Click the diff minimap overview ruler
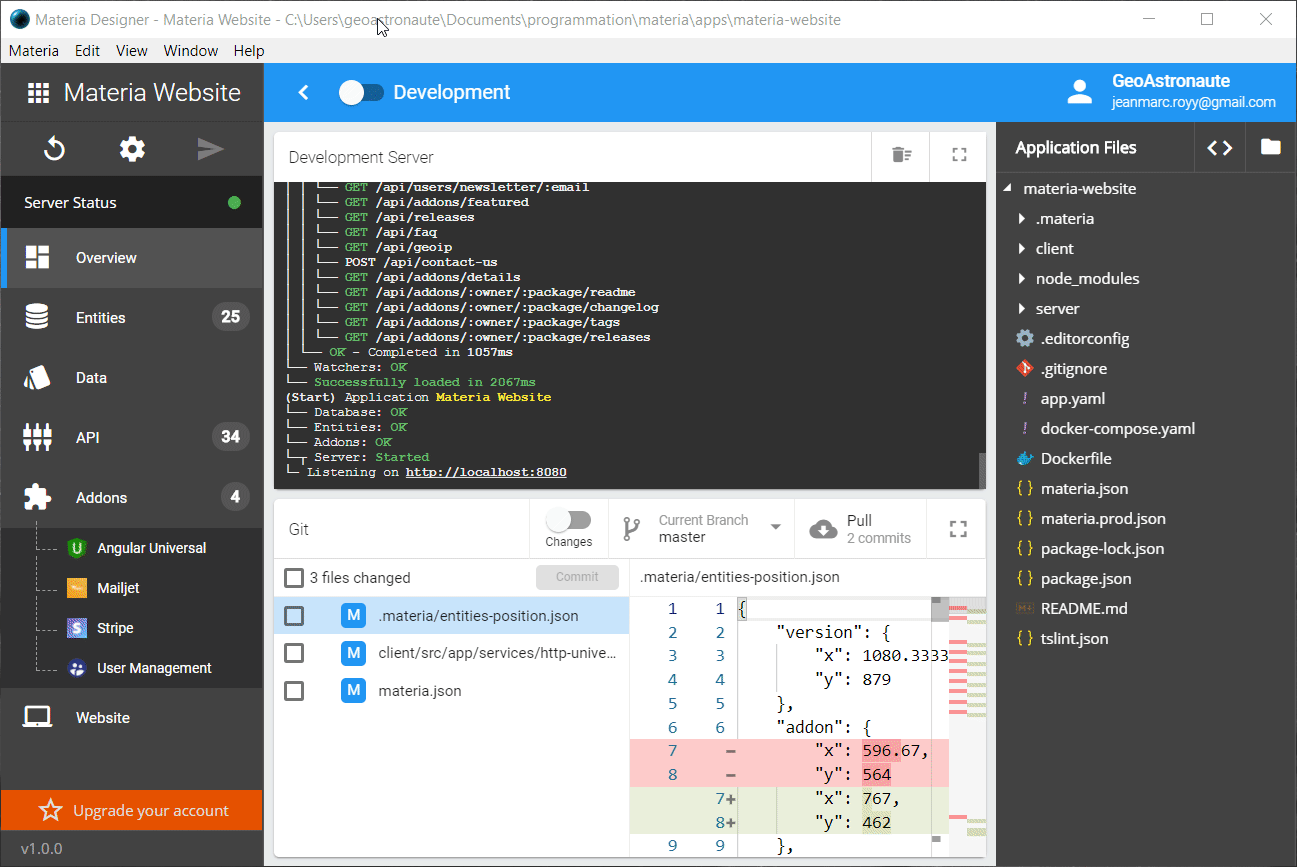1297x867 pixels. (967, 726)
